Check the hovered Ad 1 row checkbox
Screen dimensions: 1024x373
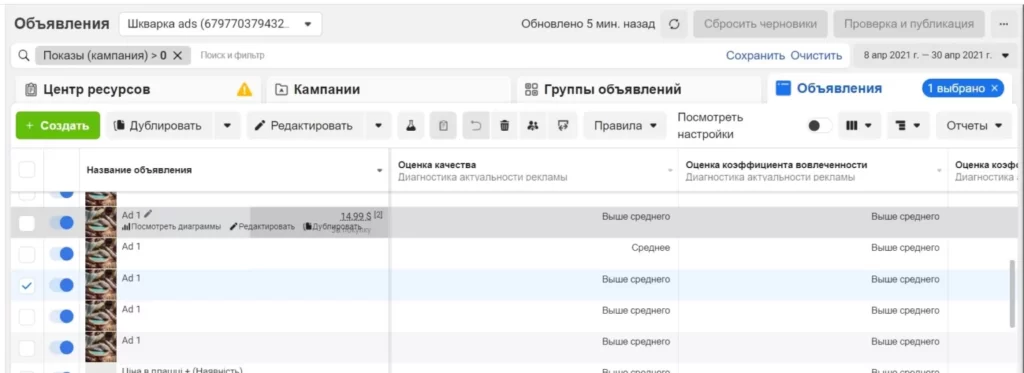[x=27, y=223]
